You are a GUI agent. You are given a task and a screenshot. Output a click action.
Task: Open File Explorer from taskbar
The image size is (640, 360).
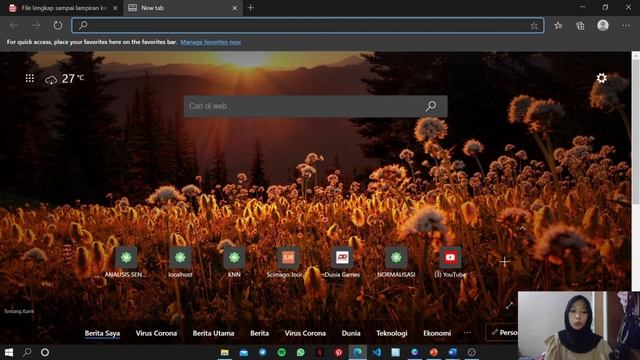coord(224,352)
